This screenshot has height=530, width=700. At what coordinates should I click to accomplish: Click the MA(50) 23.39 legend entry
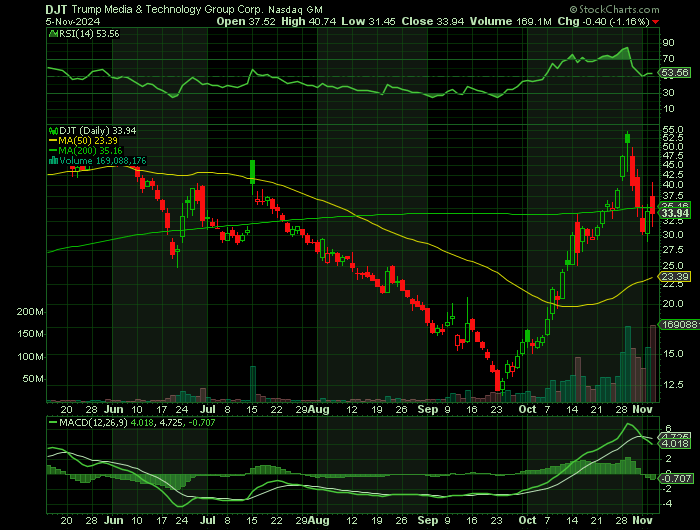click(x=88, y=141)
